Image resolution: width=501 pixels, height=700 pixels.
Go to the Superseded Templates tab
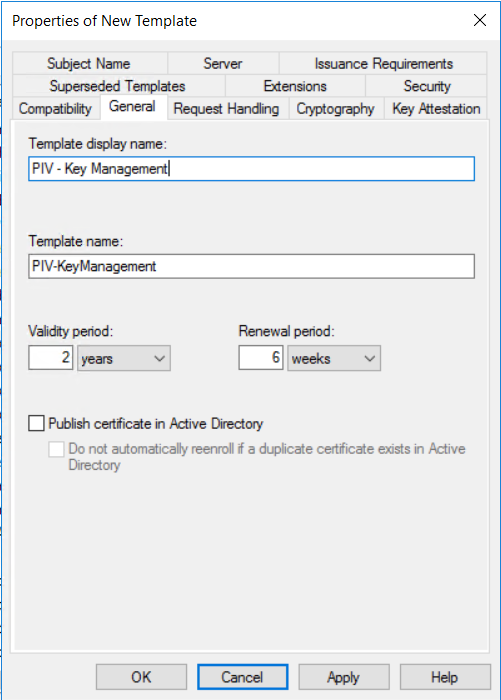(x=118, y=86)
